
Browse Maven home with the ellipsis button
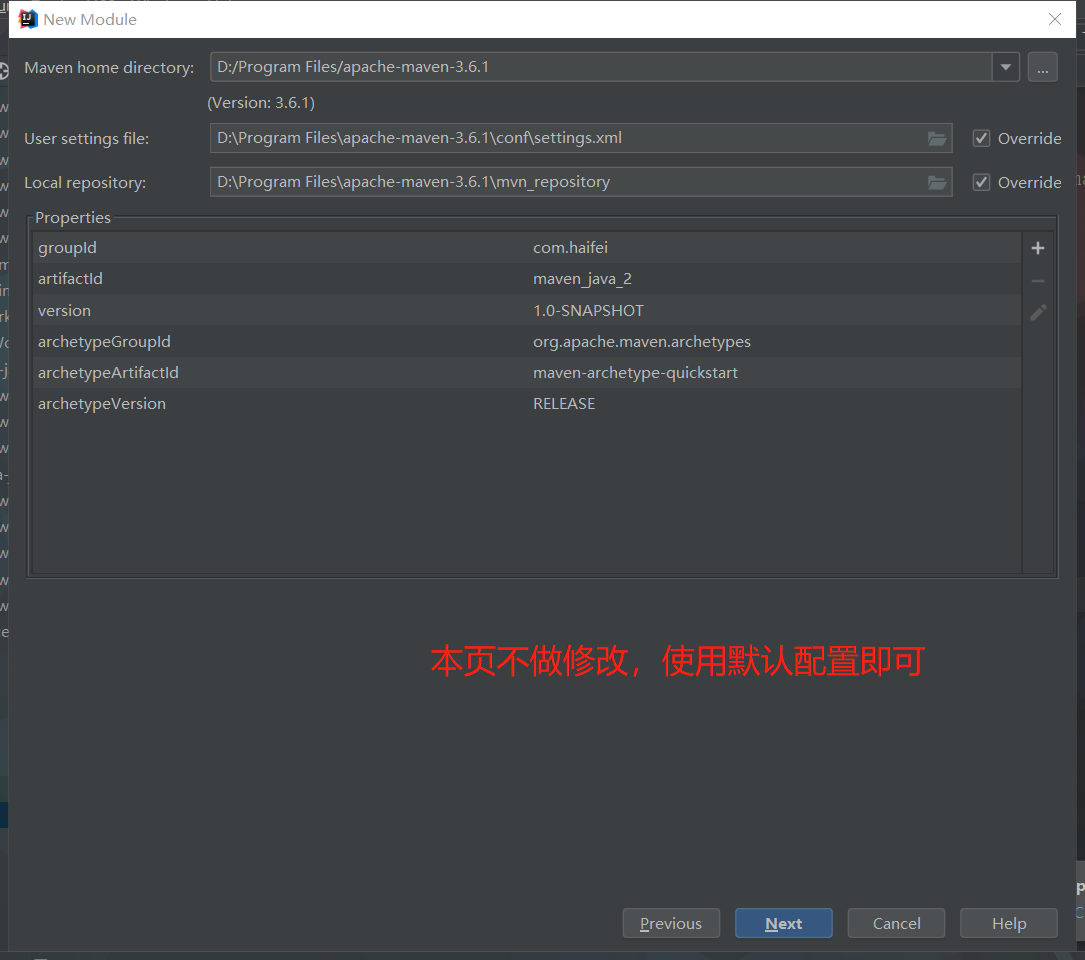click(x=1042, y=67)
